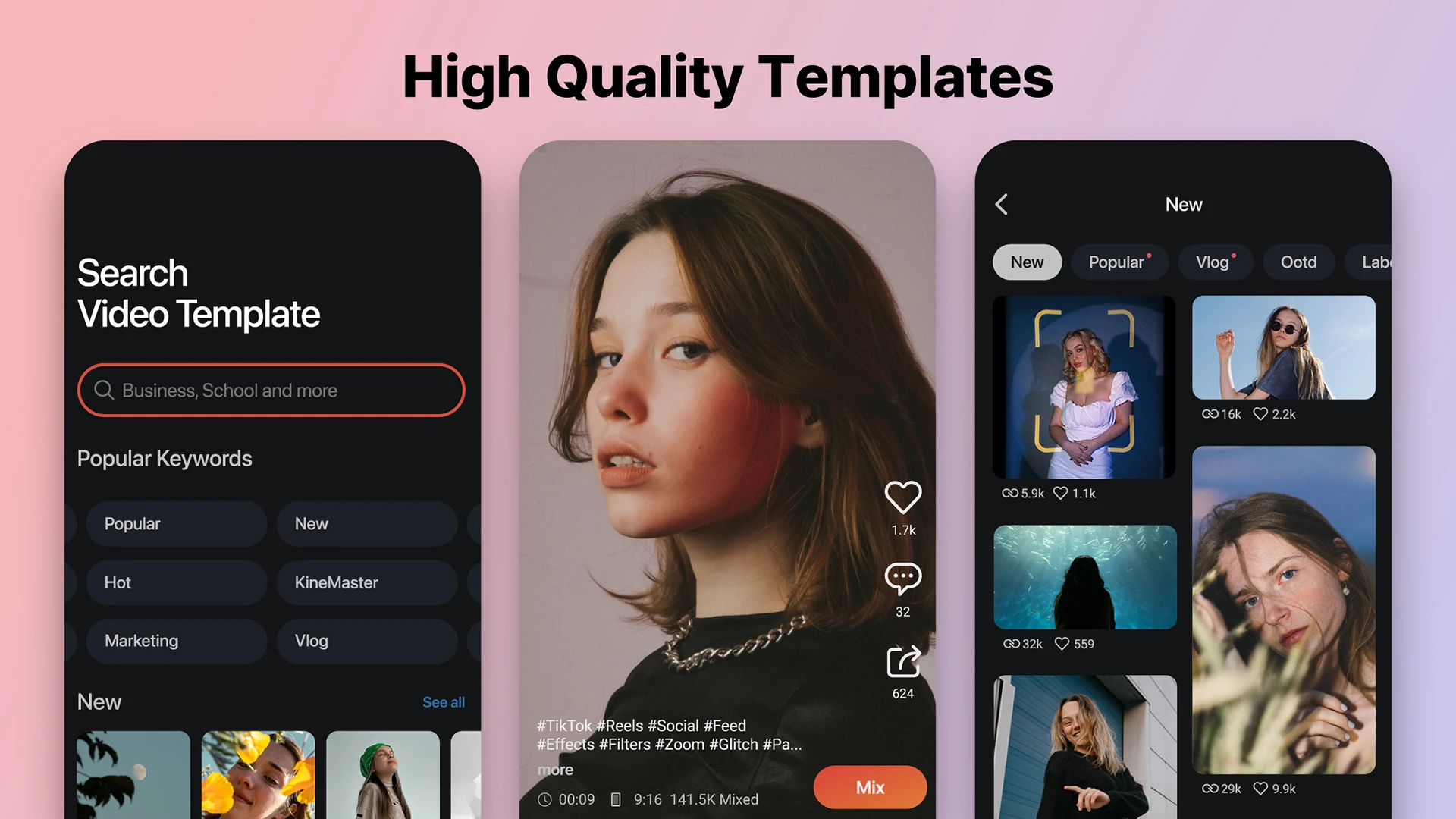
Task: Select the New tab in template browser
Action: [1027, 261]
